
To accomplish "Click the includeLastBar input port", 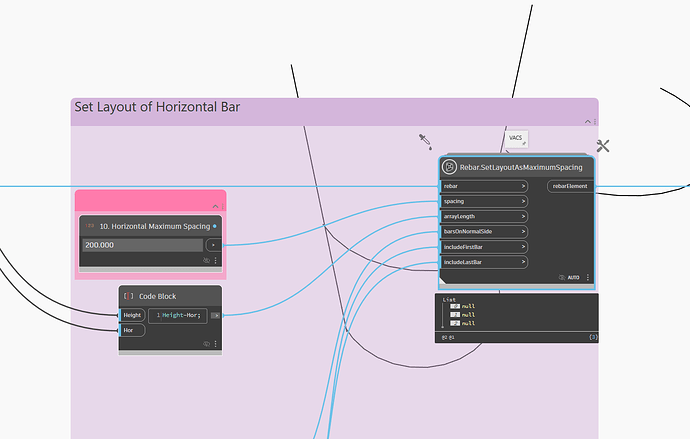I will coord(484,262).
